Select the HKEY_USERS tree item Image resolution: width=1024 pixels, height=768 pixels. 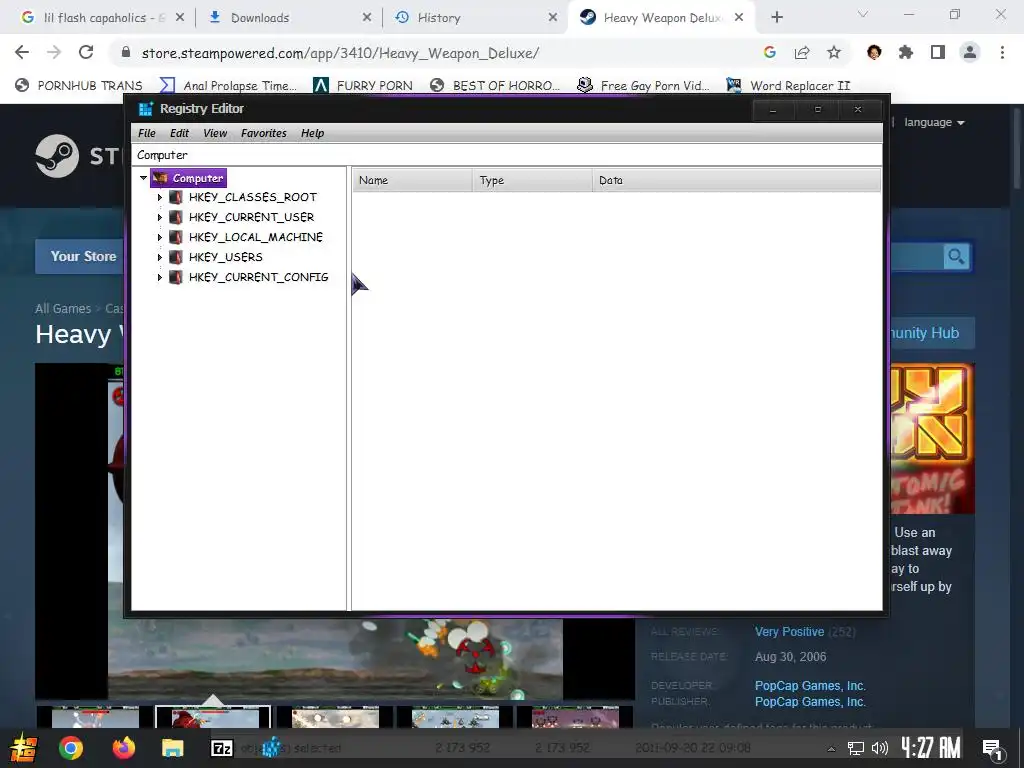(225, 257)
